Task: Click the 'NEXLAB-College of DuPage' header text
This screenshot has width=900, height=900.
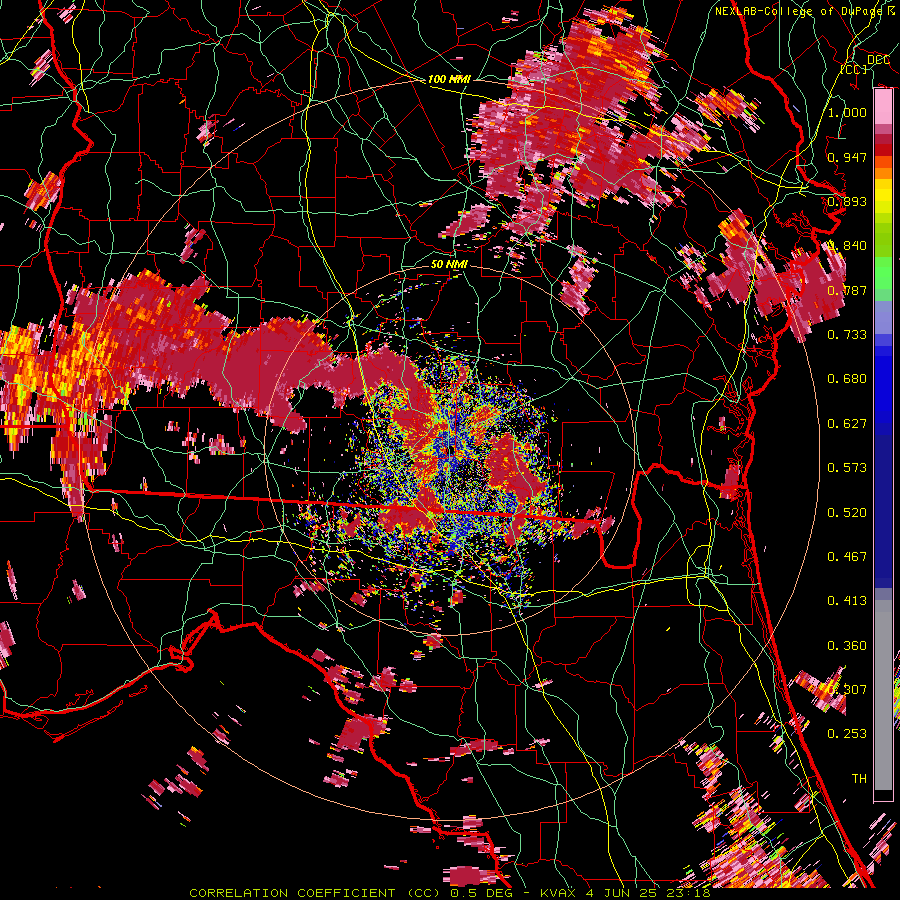Action: 799,11
